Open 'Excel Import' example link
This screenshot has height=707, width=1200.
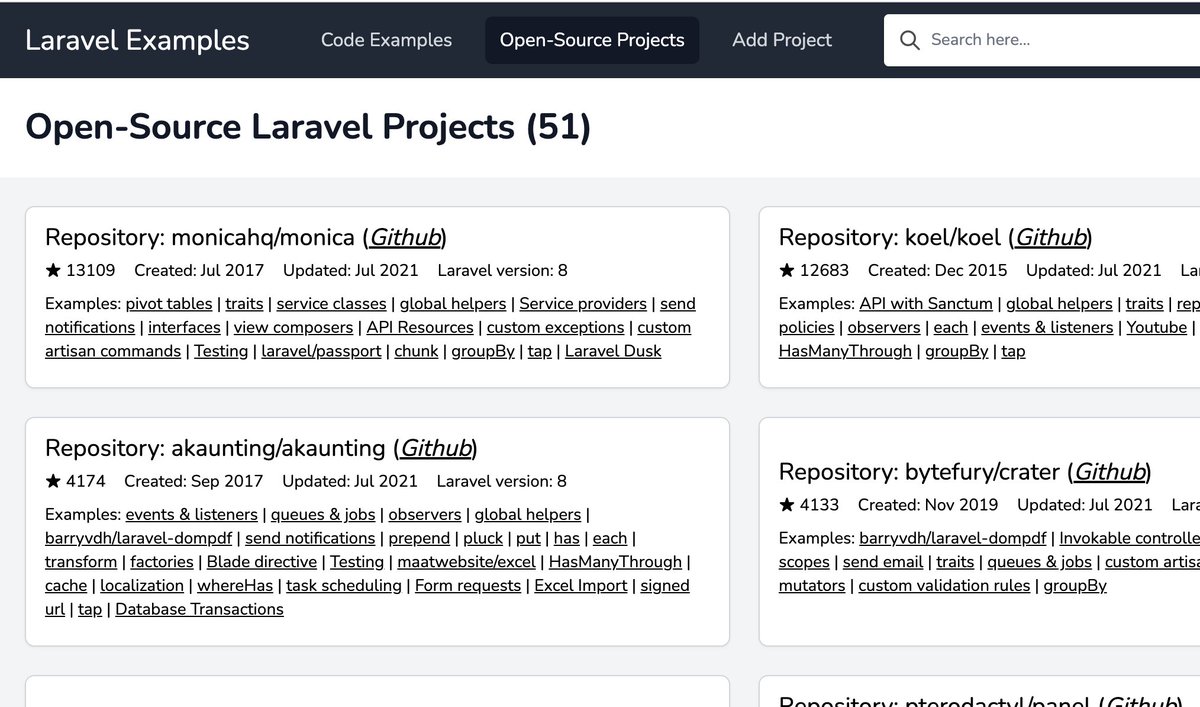[581, 586]
